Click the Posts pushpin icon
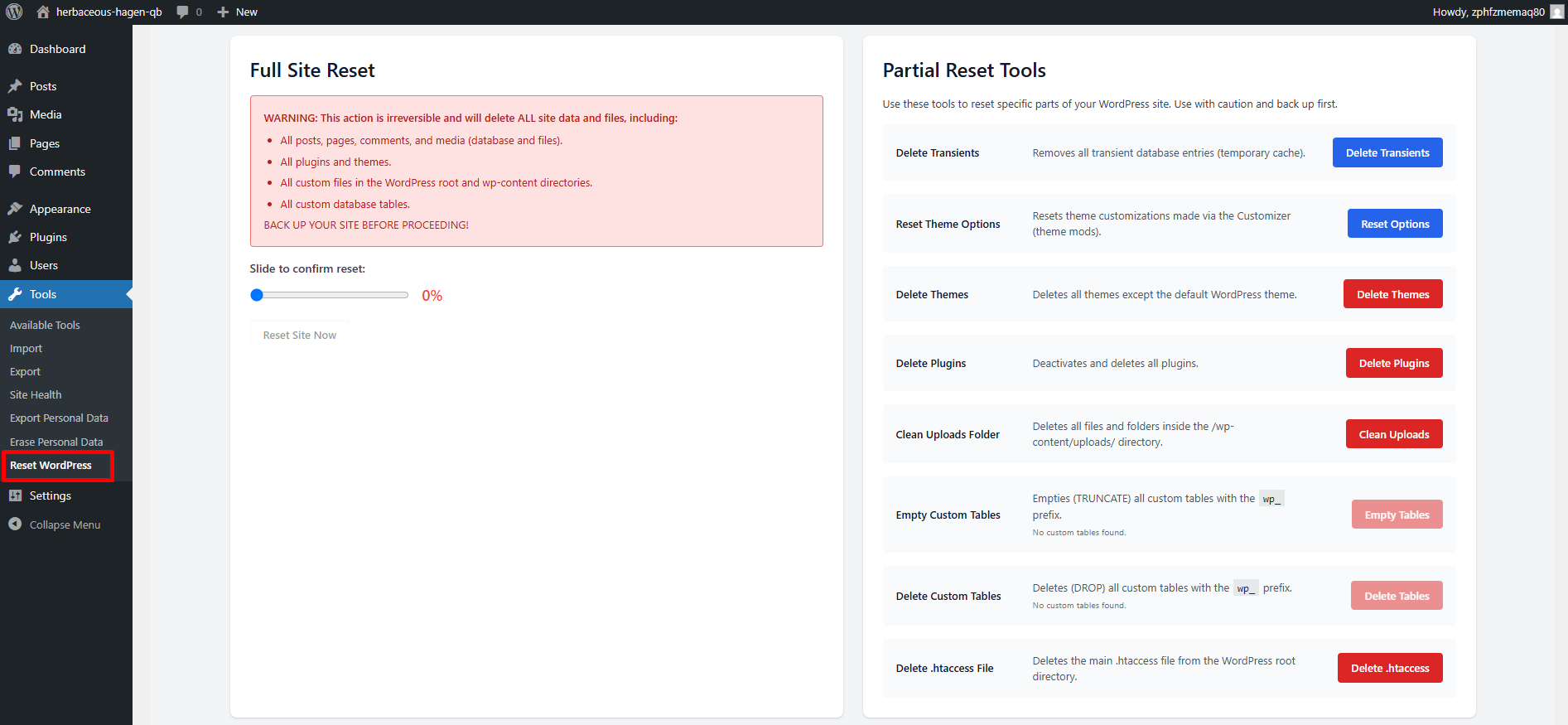1568x725 pixels. coord(15,86)
